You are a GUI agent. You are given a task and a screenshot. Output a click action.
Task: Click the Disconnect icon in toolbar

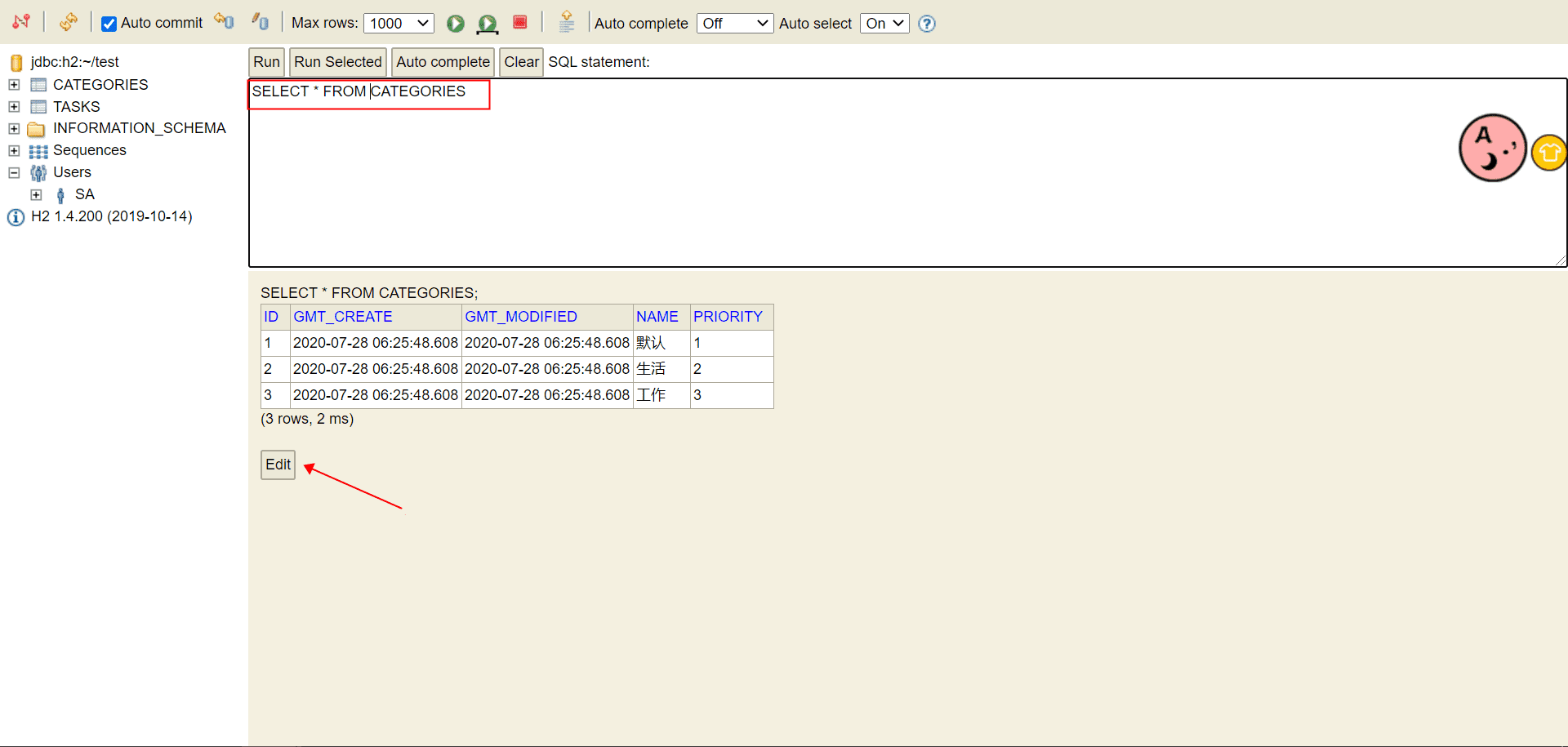[21, 22]
